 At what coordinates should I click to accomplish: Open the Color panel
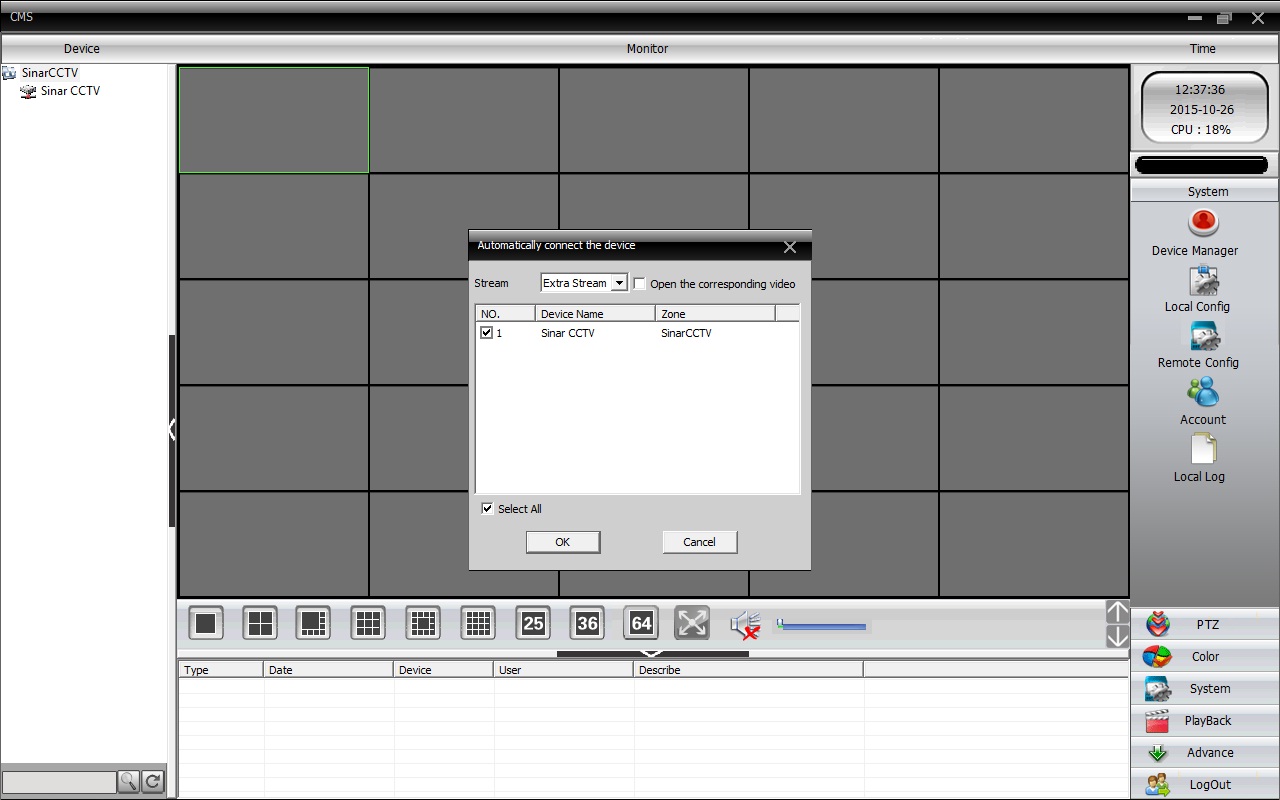coord(1205,656)
